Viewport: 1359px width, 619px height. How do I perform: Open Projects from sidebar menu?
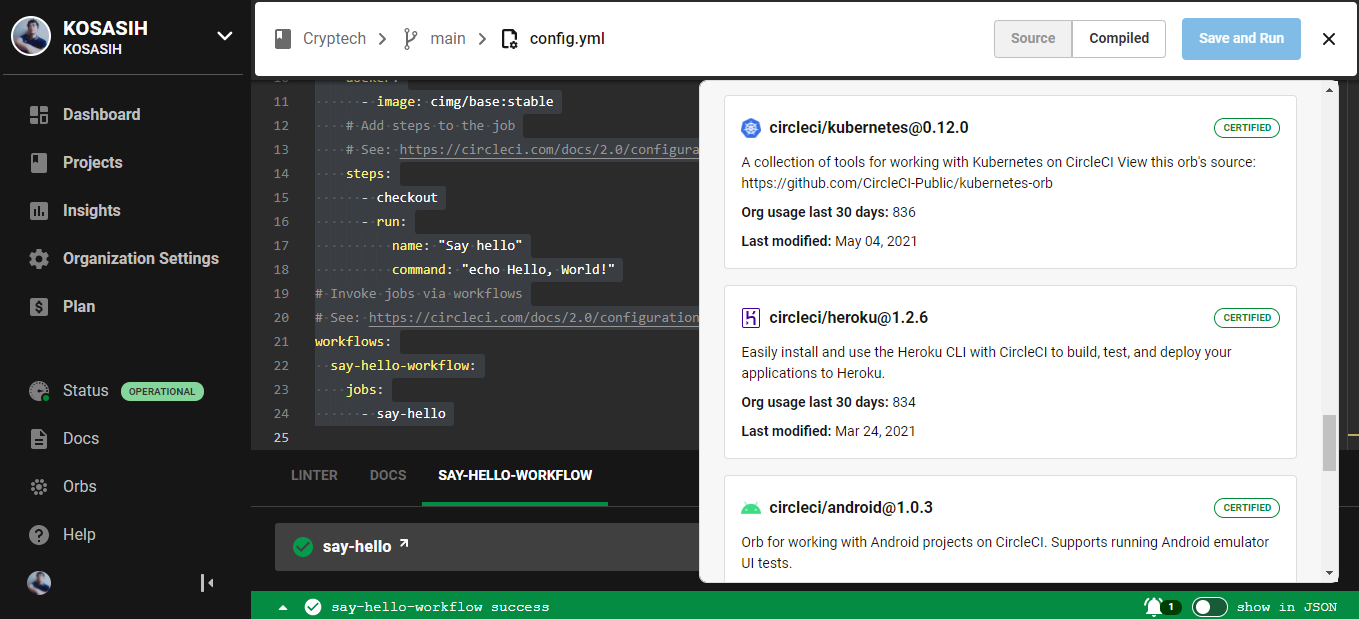(x=93, y=162)
